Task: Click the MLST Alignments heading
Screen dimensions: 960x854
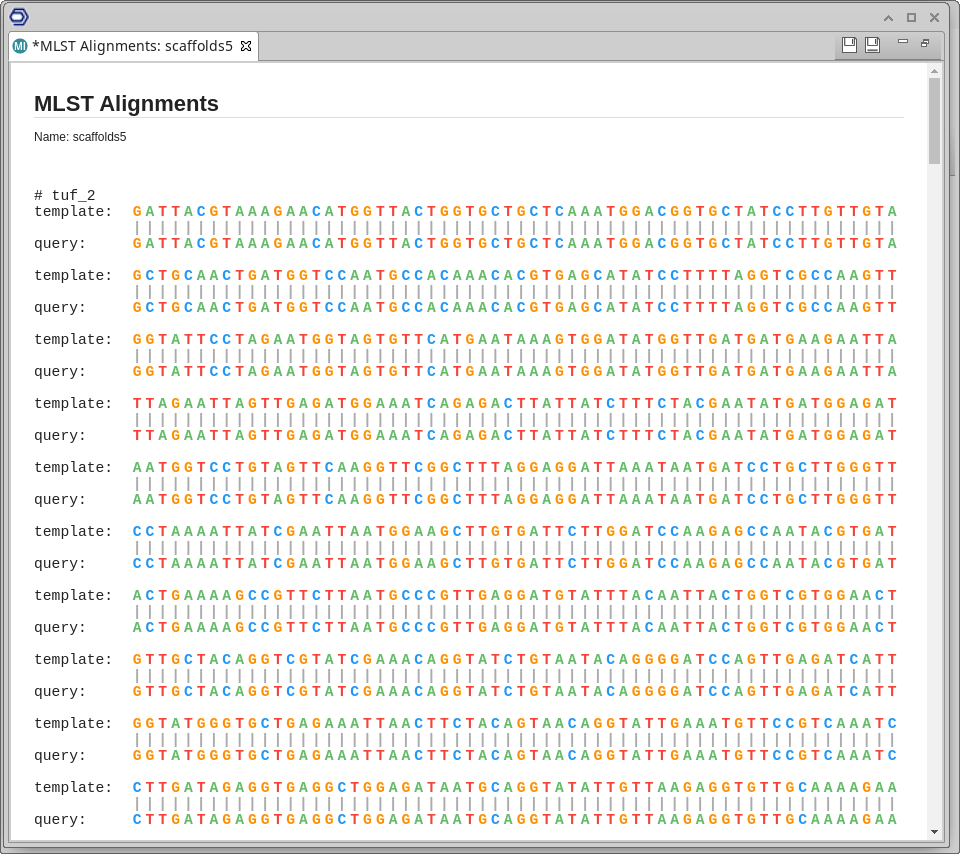Action: click(x=126, y=104)
